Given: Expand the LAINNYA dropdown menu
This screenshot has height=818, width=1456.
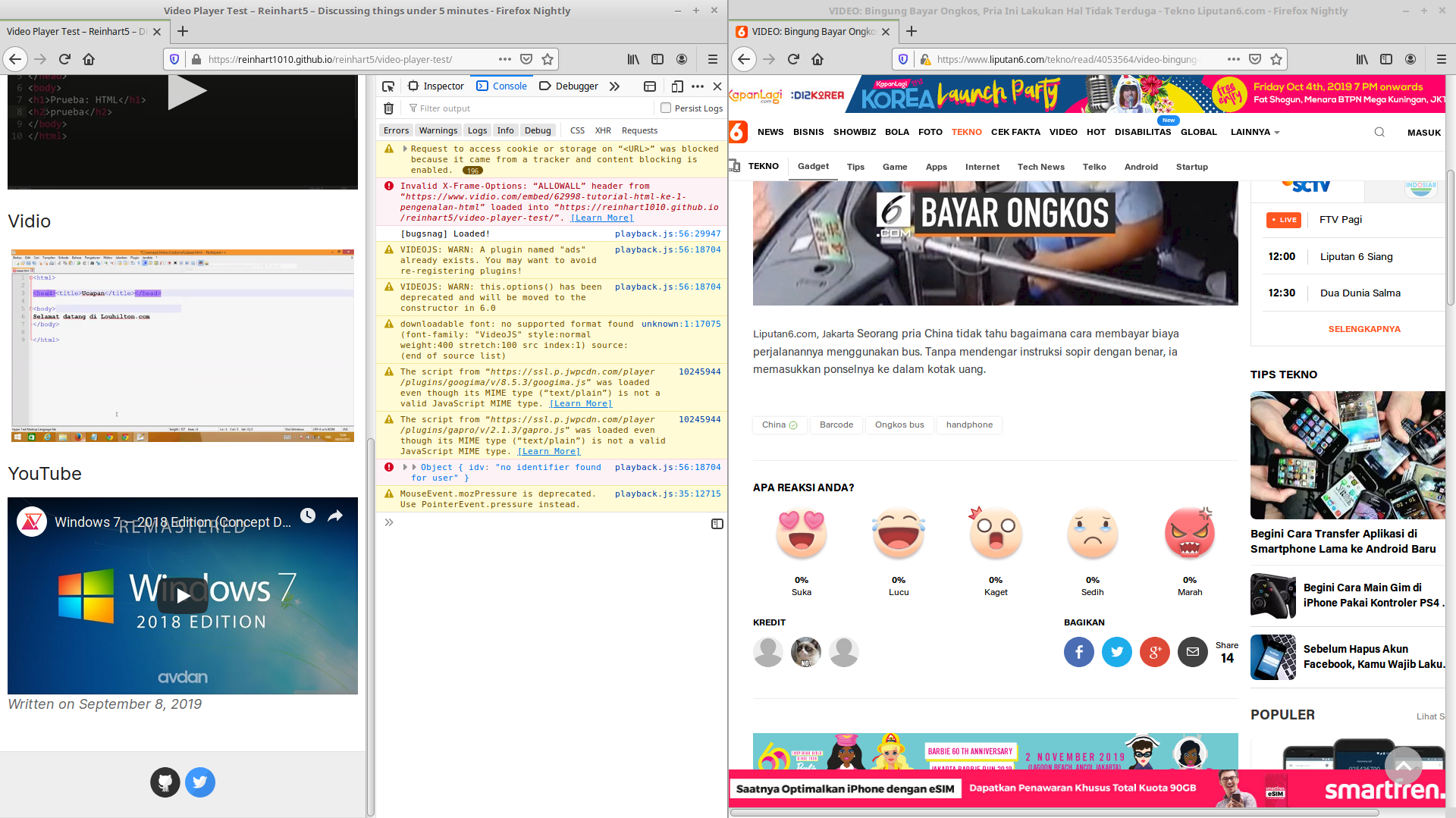Looking at the screenshot, I should click(x=1255, y=132).
